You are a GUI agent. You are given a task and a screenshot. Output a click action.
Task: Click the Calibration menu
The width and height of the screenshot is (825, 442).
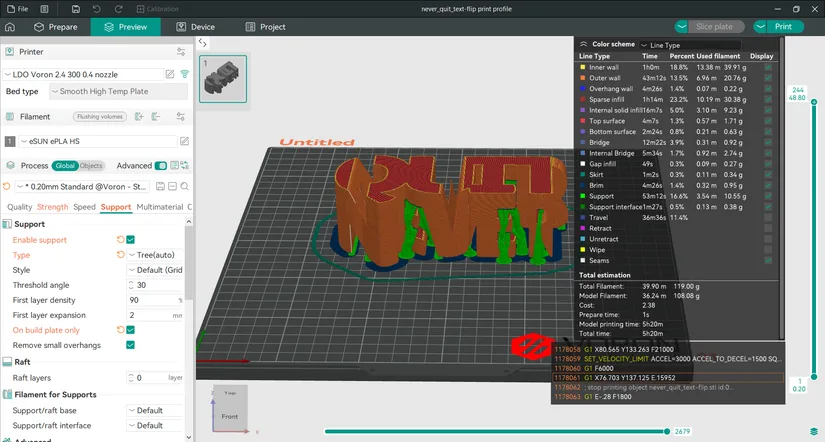click(157, 9)
